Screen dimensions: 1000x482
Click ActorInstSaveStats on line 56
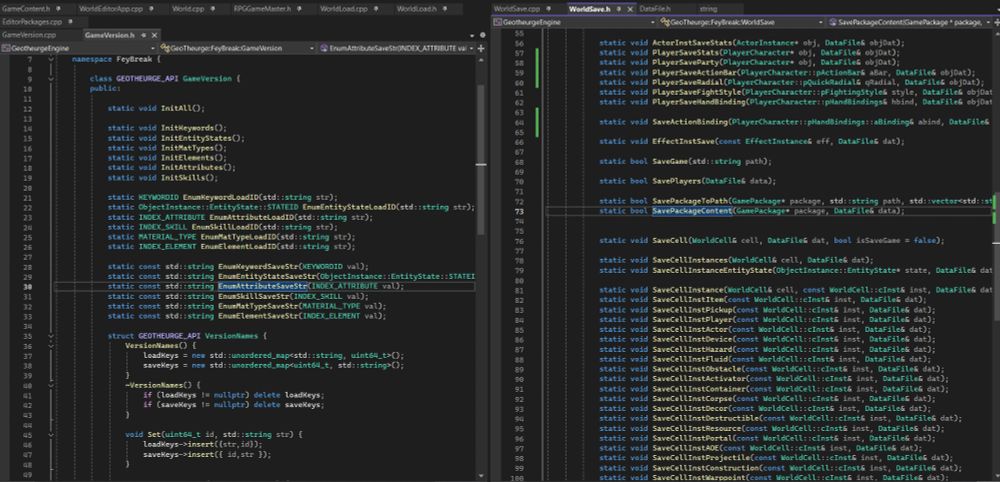692,43
